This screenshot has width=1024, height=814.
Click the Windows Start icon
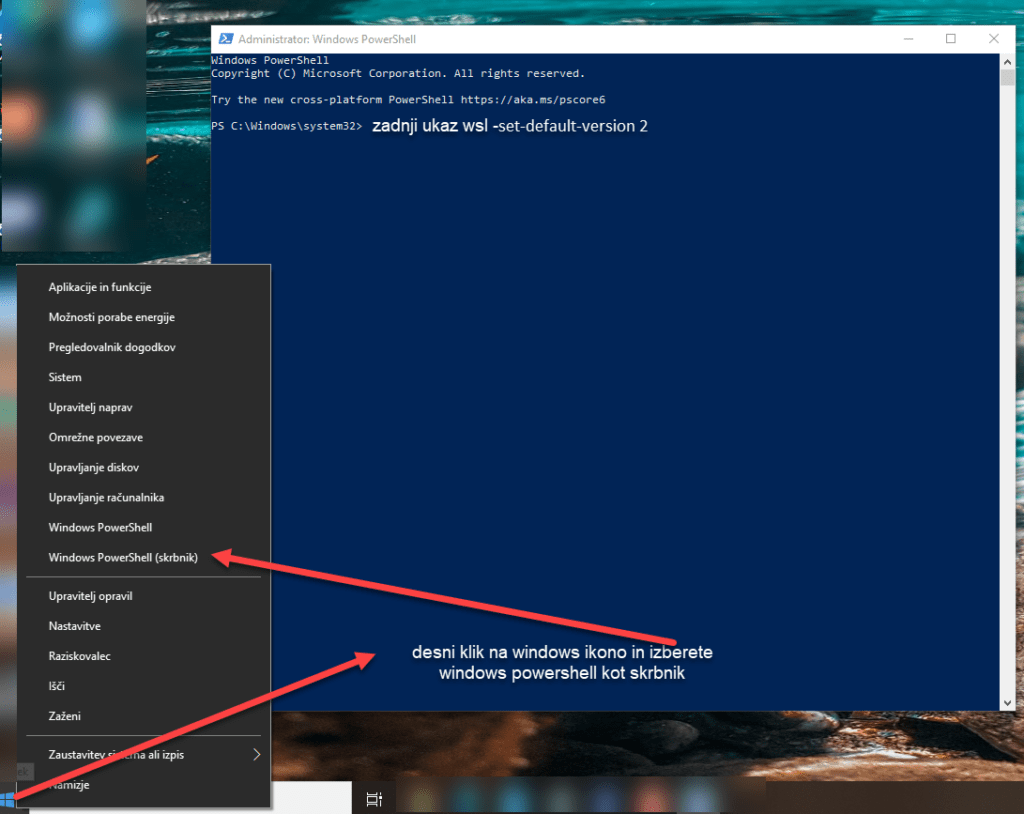click(7, 800)
